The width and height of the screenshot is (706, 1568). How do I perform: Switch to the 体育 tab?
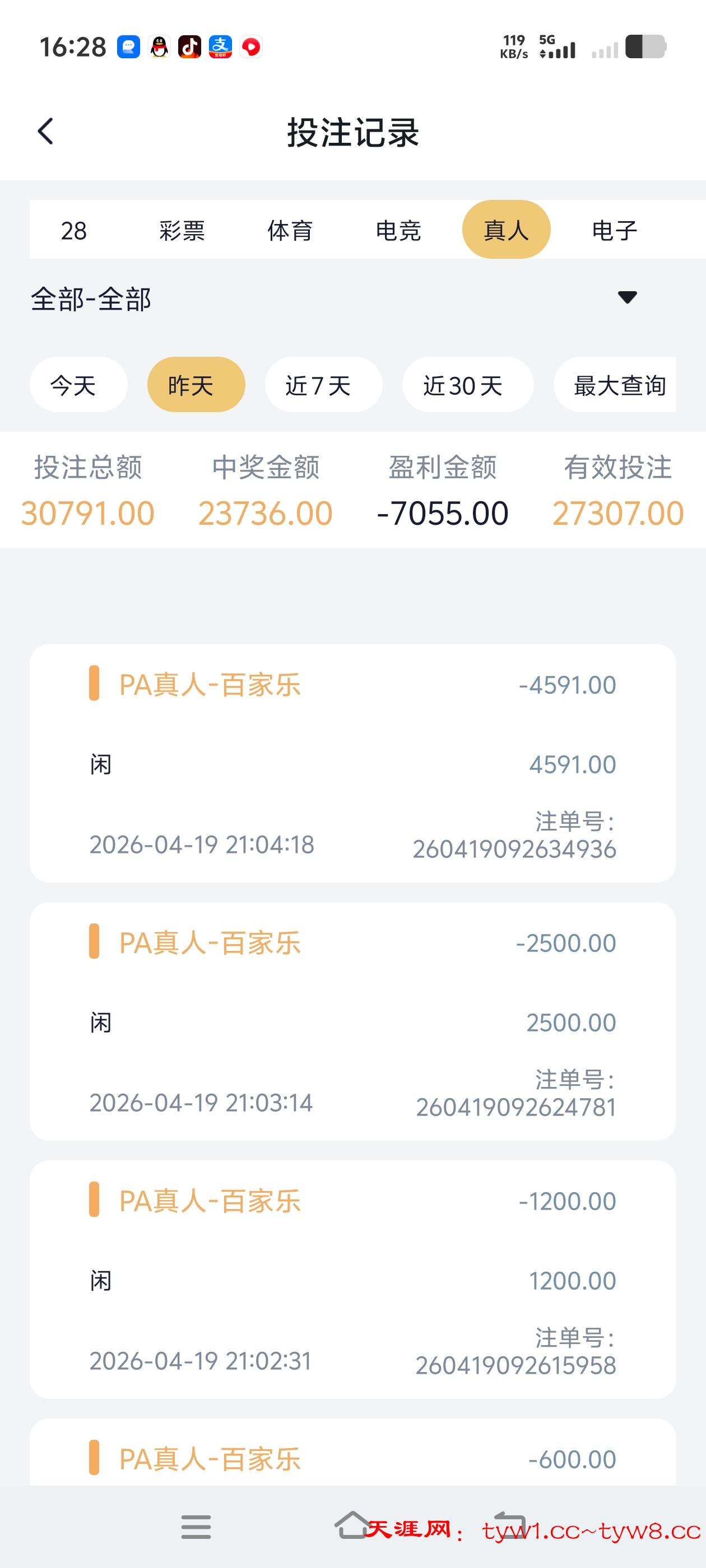290,231
